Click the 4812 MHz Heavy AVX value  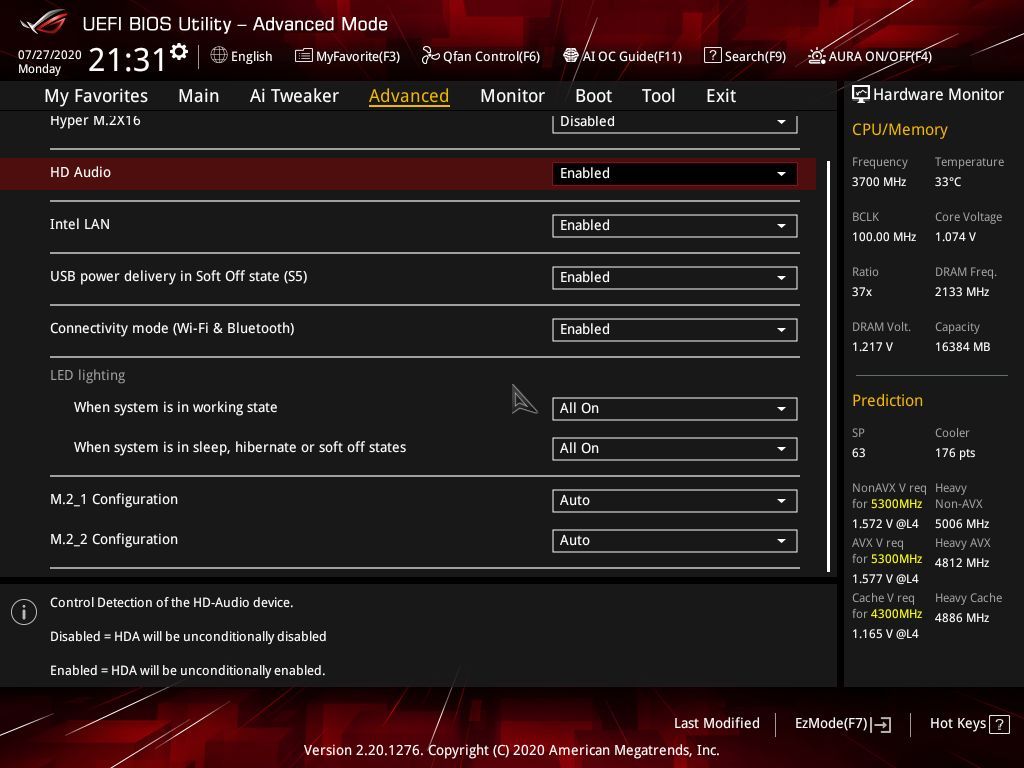click(x=961, y=563)
